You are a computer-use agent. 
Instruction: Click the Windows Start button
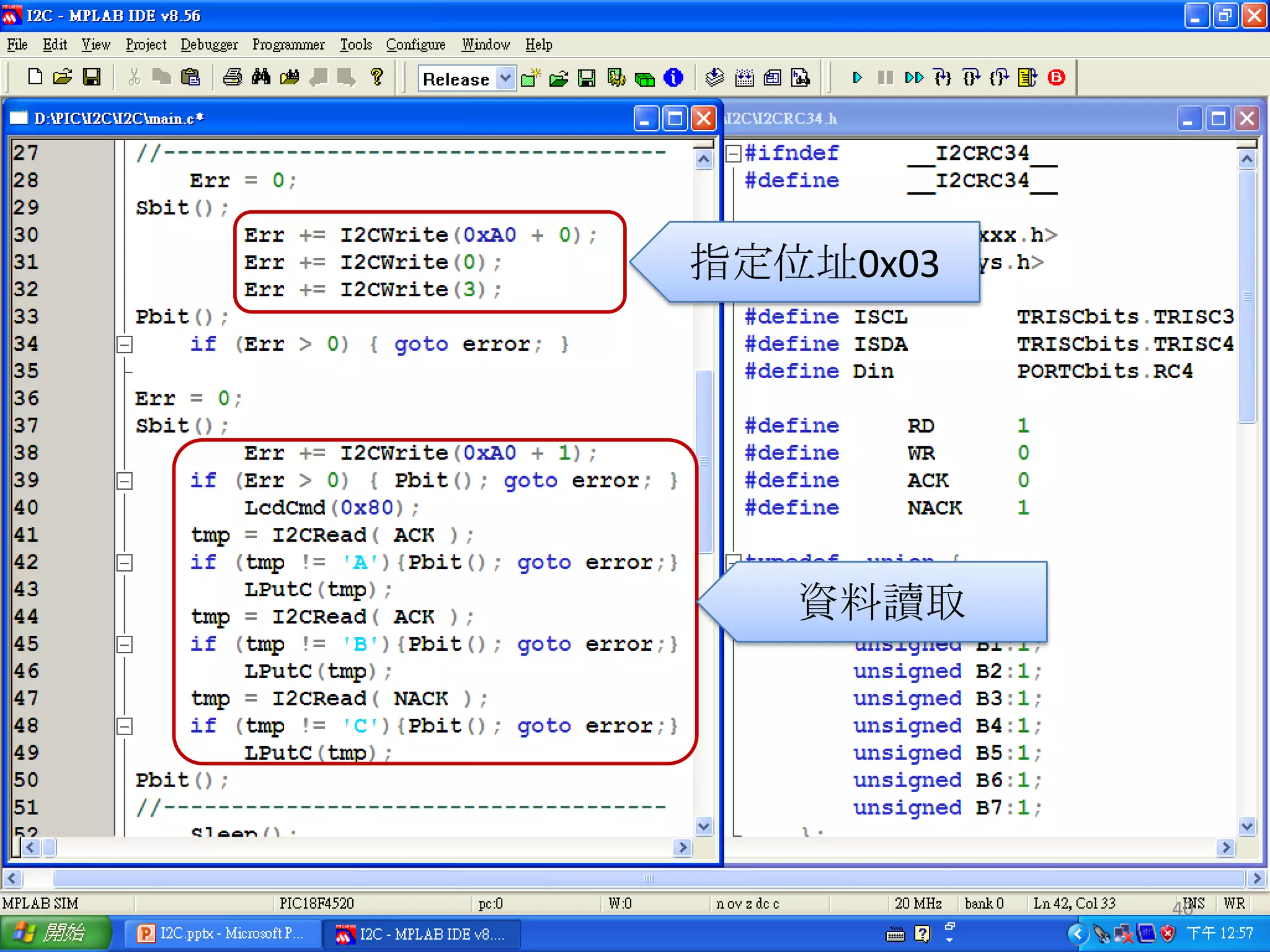(x=56, y=933)
